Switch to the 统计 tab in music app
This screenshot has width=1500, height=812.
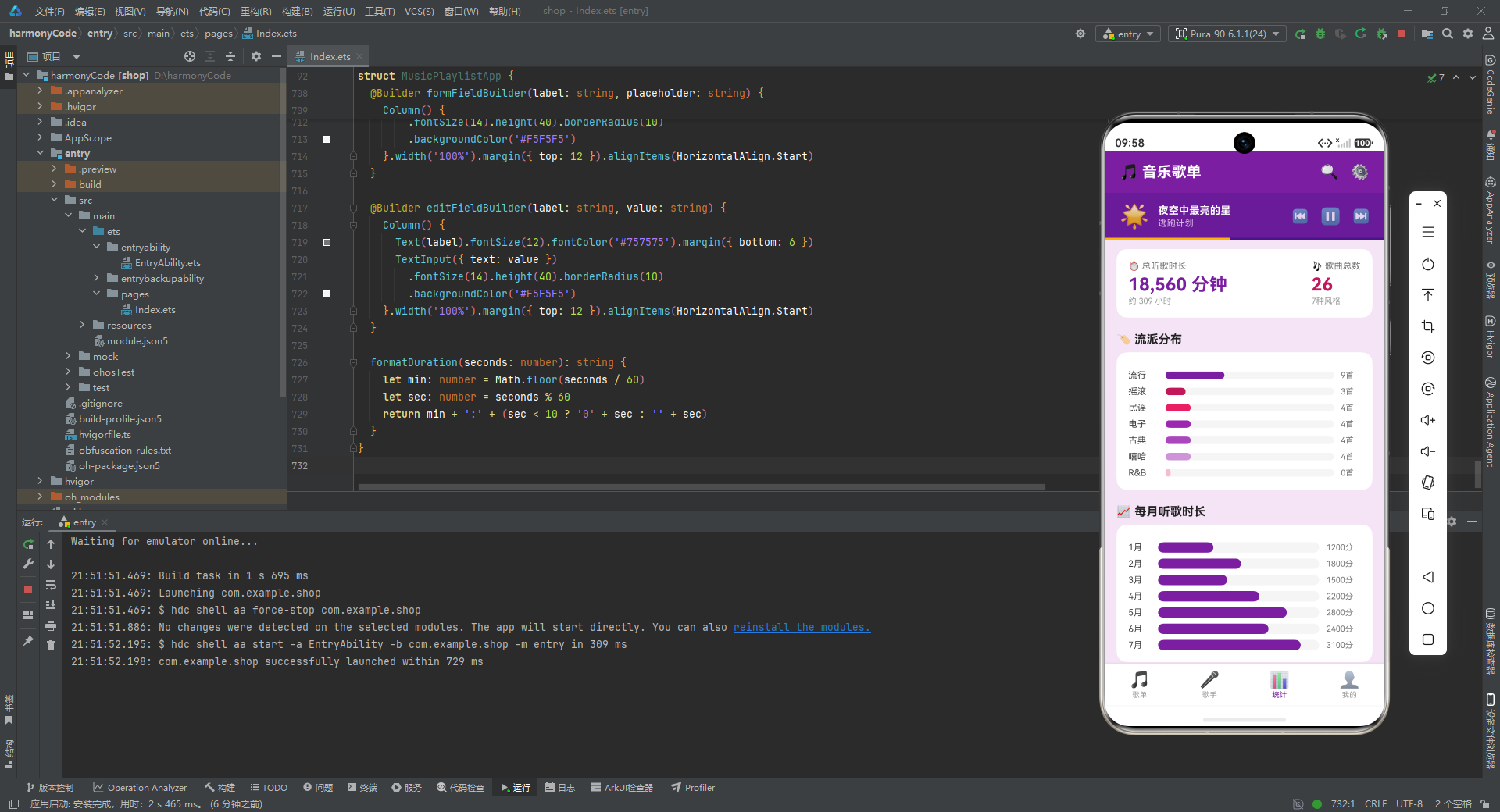(x=1279, y=683)
